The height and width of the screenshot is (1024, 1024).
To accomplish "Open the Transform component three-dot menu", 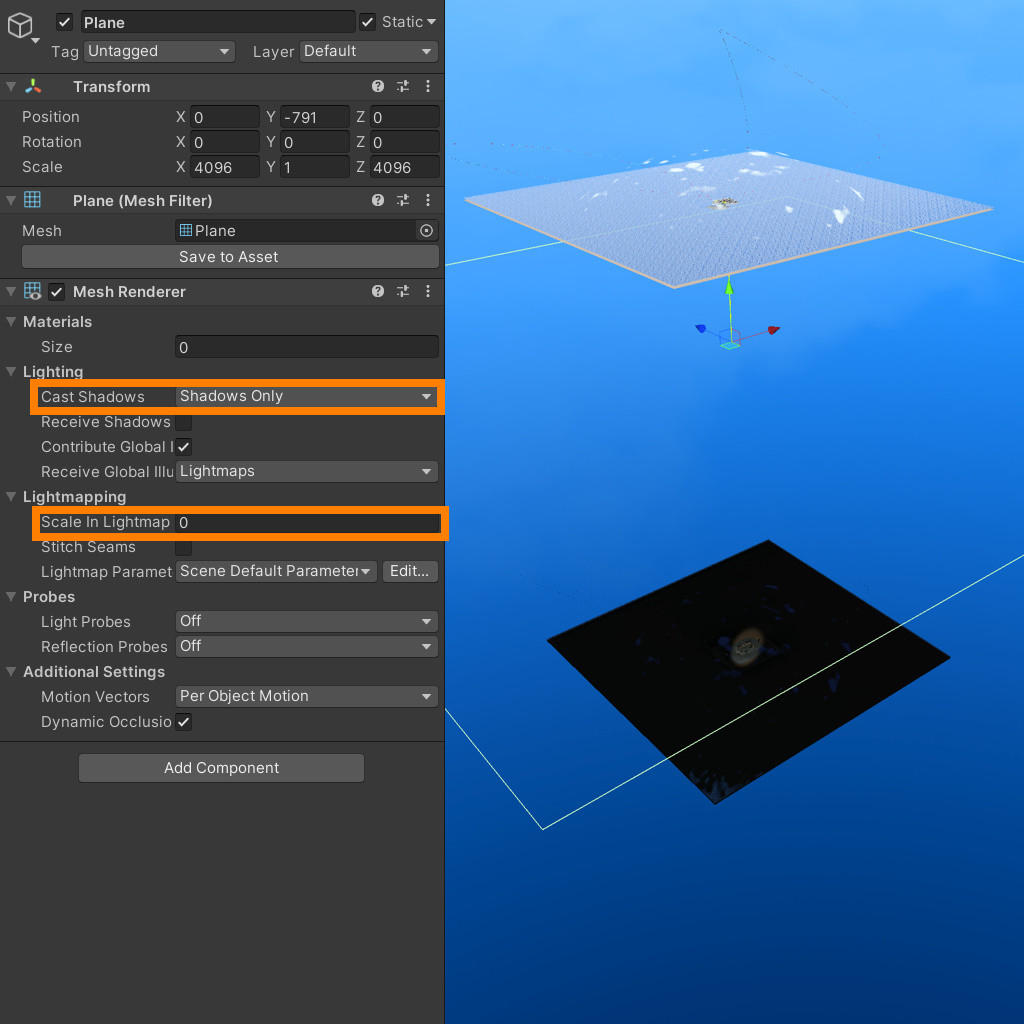I will pos(428,86).
